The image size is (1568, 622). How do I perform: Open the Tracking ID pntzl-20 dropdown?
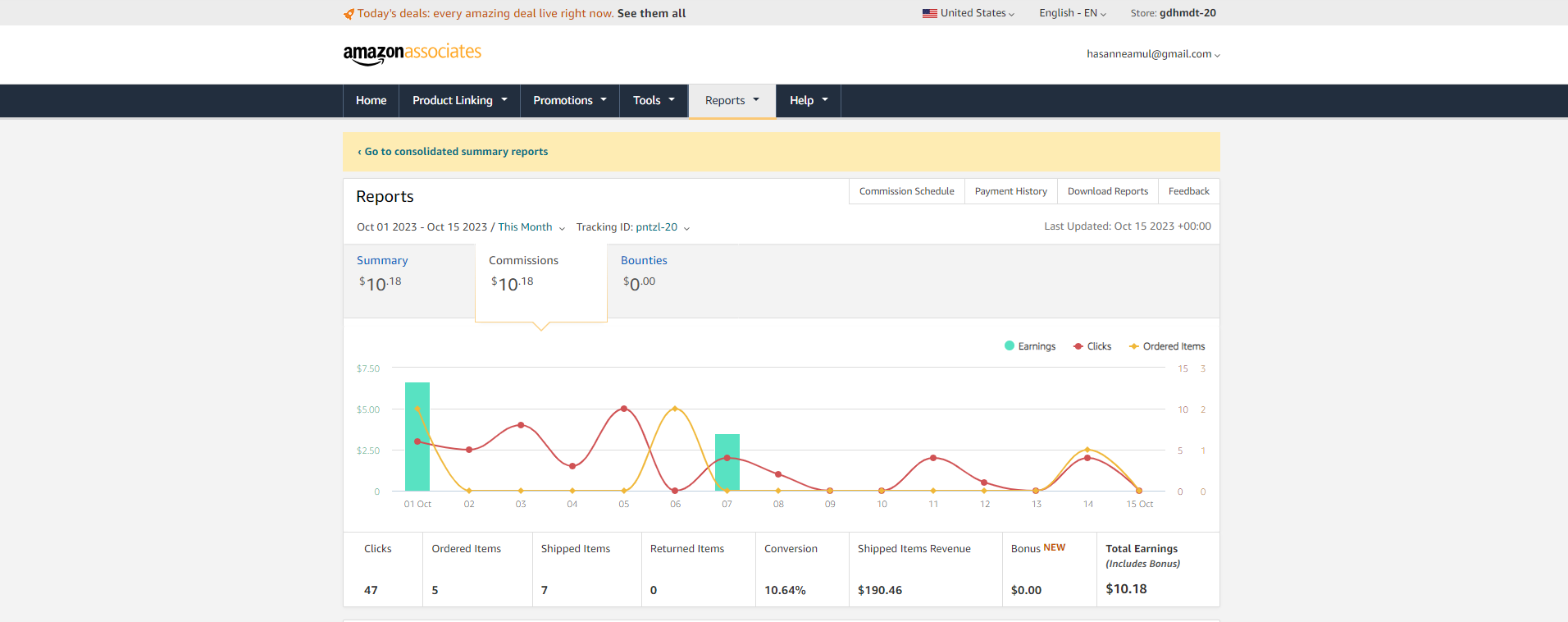pos(633,227)
